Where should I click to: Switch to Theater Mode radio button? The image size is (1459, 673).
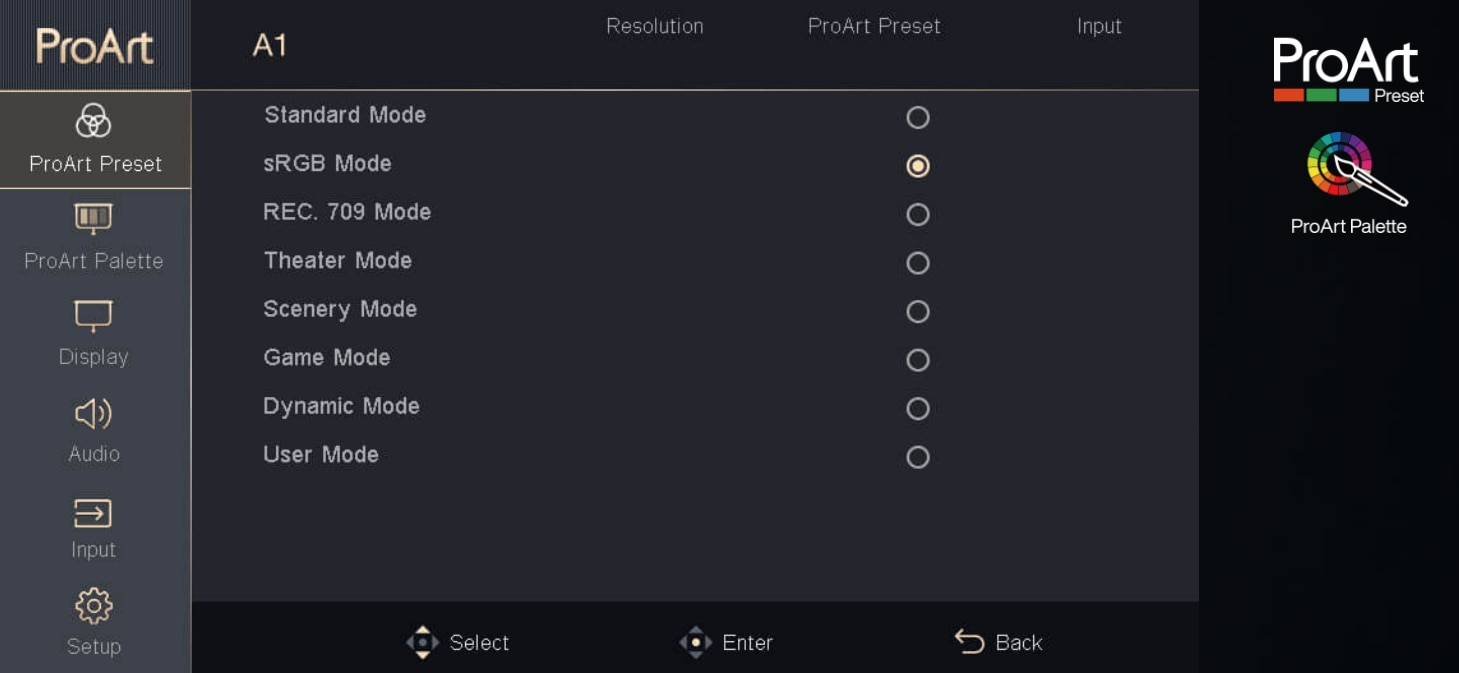[x=917, y=263]
